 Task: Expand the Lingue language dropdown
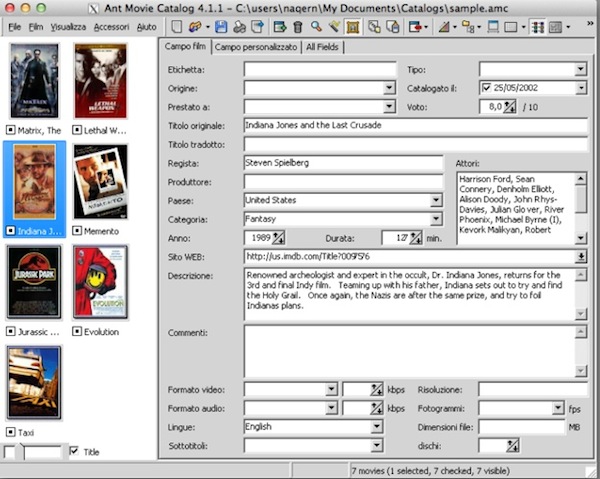tap(376, 427)
